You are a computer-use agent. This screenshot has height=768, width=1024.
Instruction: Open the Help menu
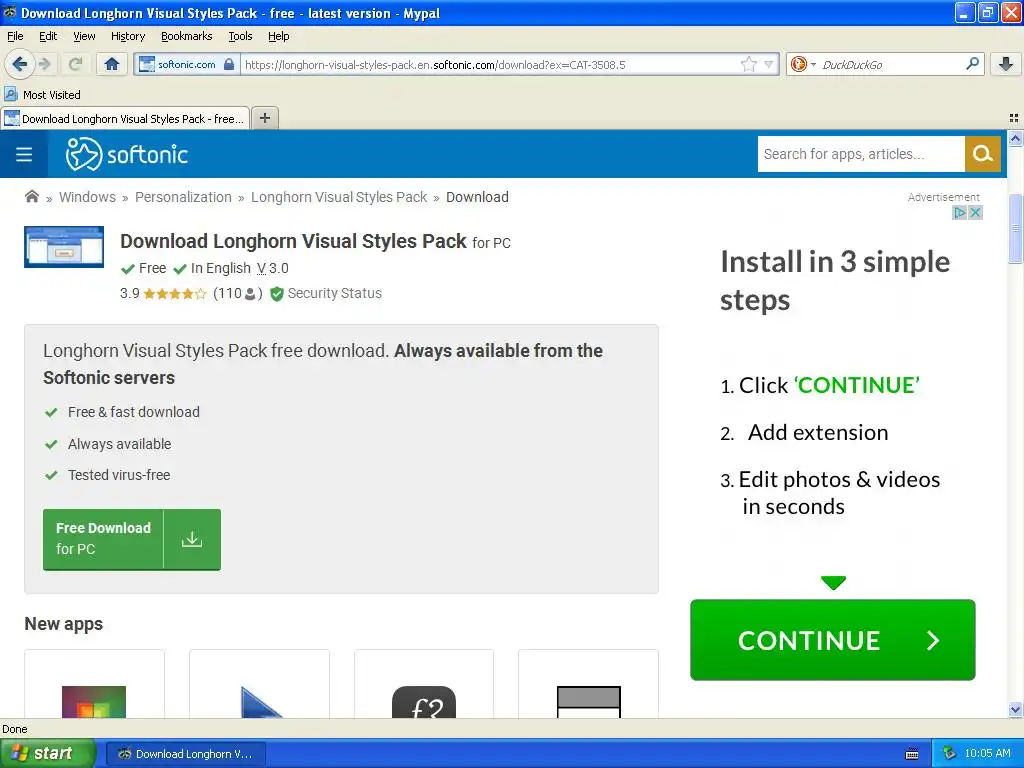point(278,36)
